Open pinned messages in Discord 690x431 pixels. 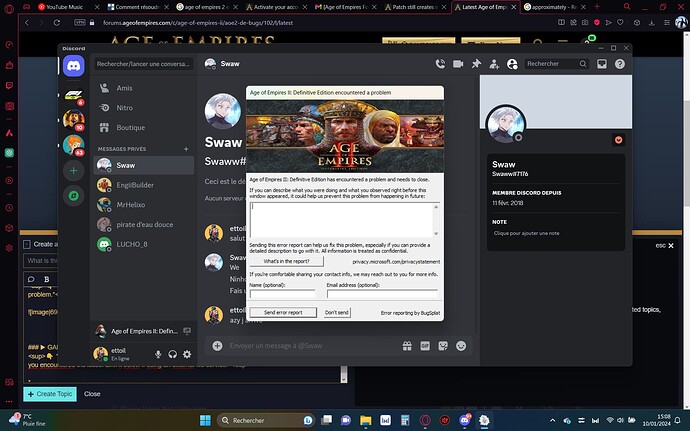tap(476, 64)
